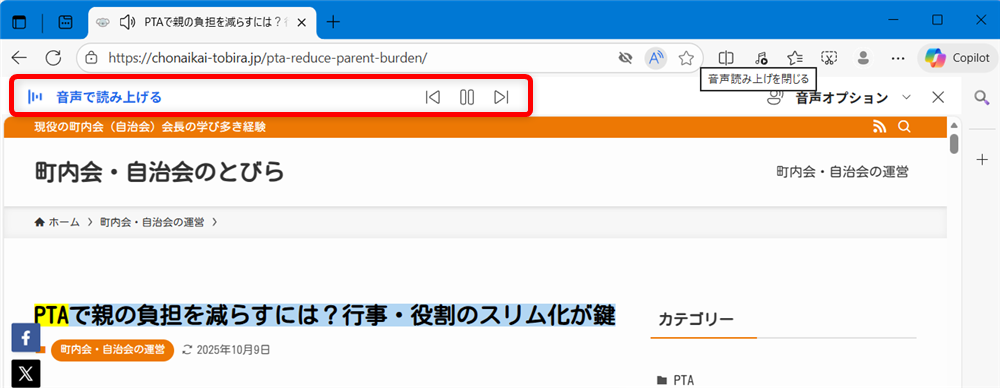Add this page to favorites with the star icon
The image size is (1000, 388).
(x=686, y=58)
